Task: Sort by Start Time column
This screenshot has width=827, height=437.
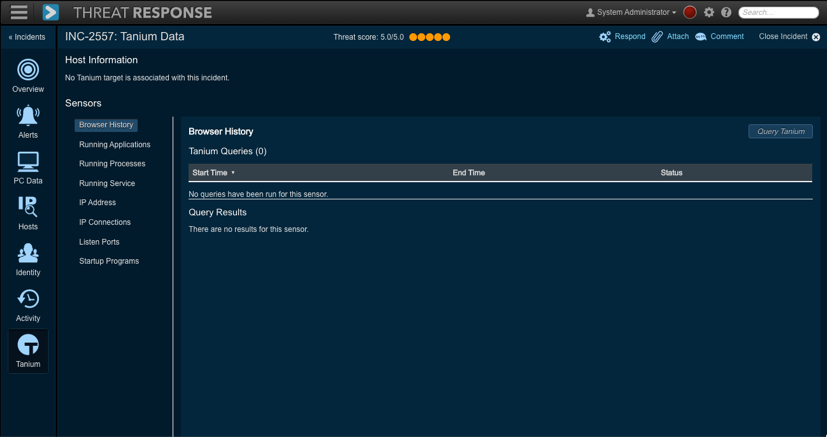Action: 212,173
